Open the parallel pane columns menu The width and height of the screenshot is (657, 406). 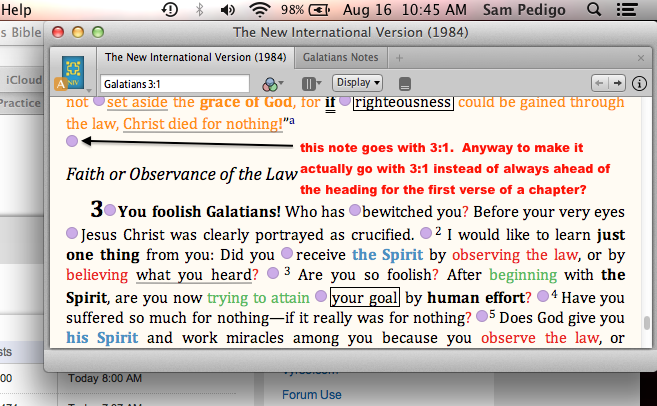click(311, 84)
